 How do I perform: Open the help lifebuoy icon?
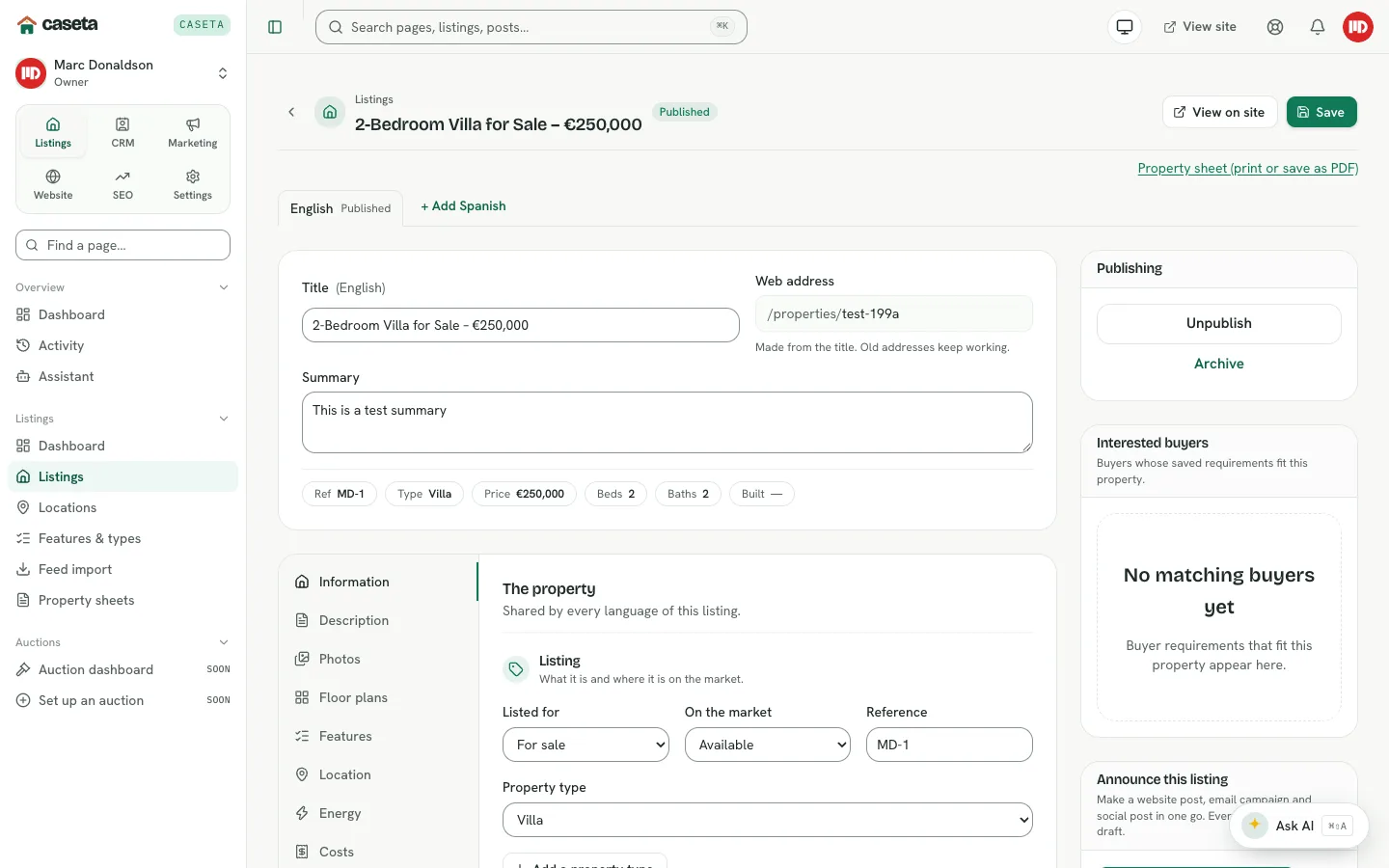(x=1275, y=27)
